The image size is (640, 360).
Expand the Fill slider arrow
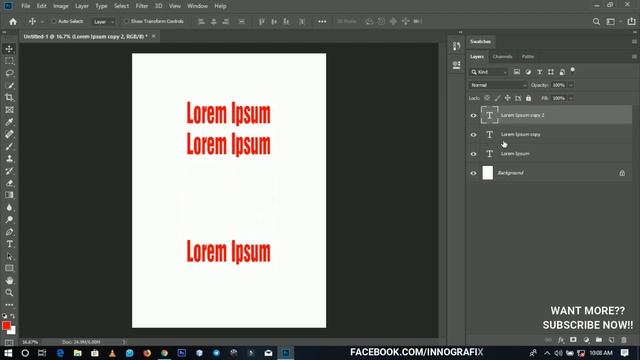pyautogui.click(x=571, y=98)
